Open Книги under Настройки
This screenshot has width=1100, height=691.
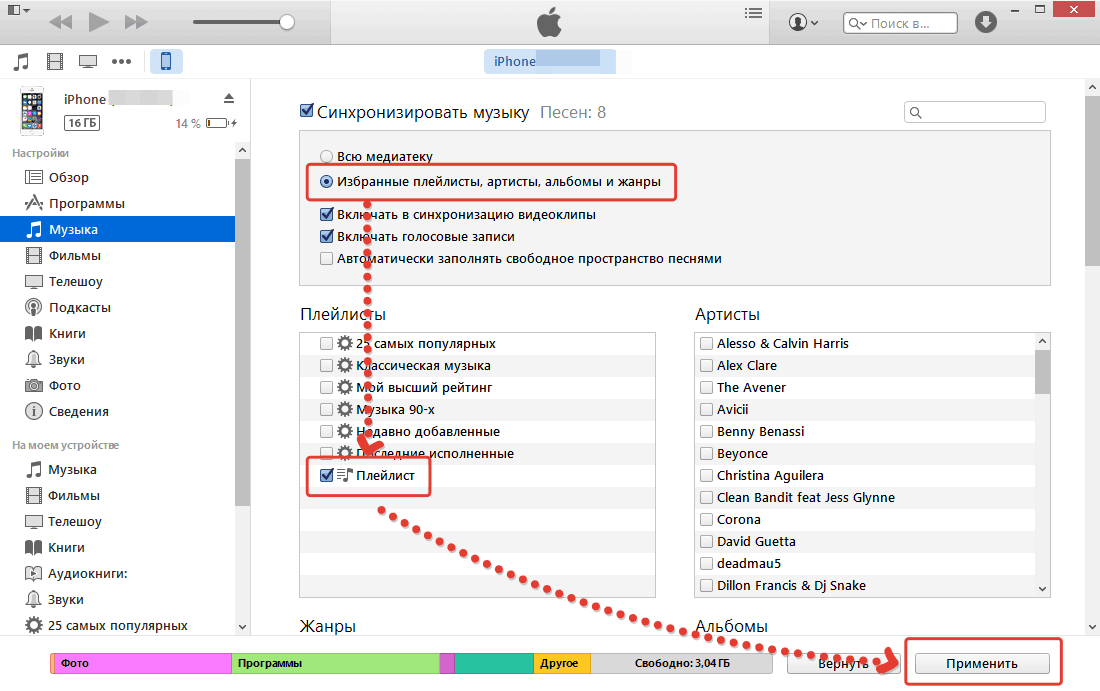click(67, 333)
